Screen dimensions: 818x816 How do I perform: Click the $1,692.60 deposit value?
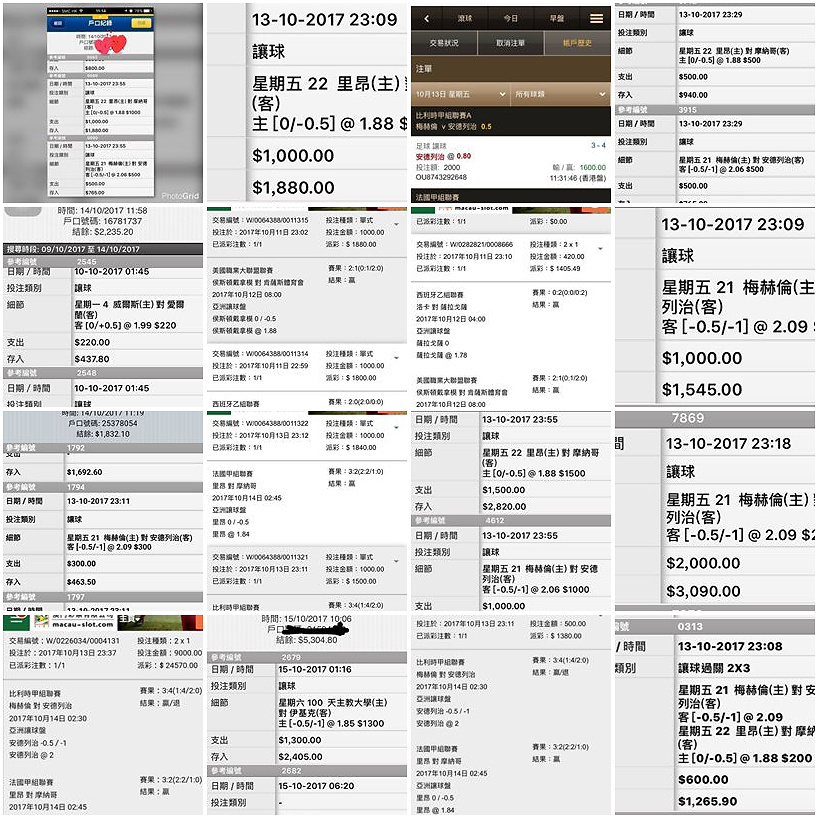coord(85,472)
